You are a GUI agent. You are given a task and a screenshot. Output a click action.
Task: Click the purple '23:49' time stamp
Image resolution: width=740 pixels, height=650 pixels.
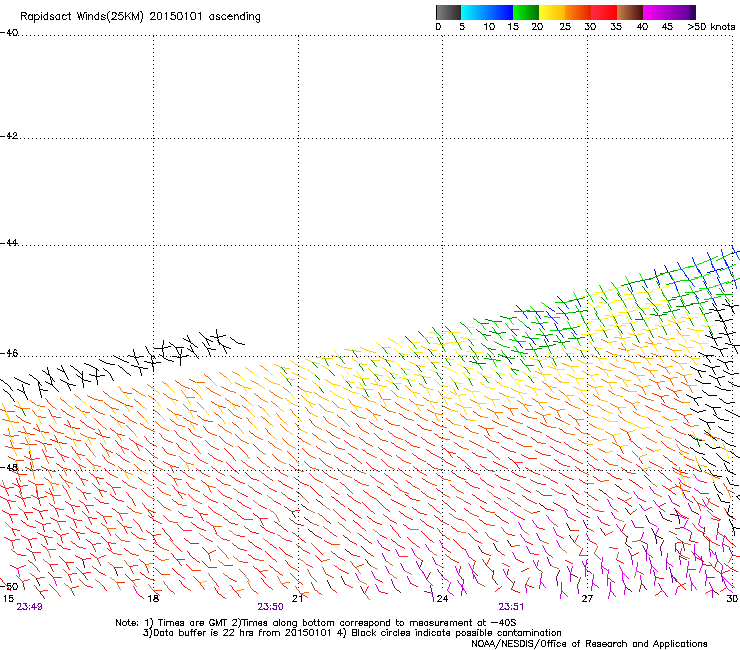pos(29,607)
